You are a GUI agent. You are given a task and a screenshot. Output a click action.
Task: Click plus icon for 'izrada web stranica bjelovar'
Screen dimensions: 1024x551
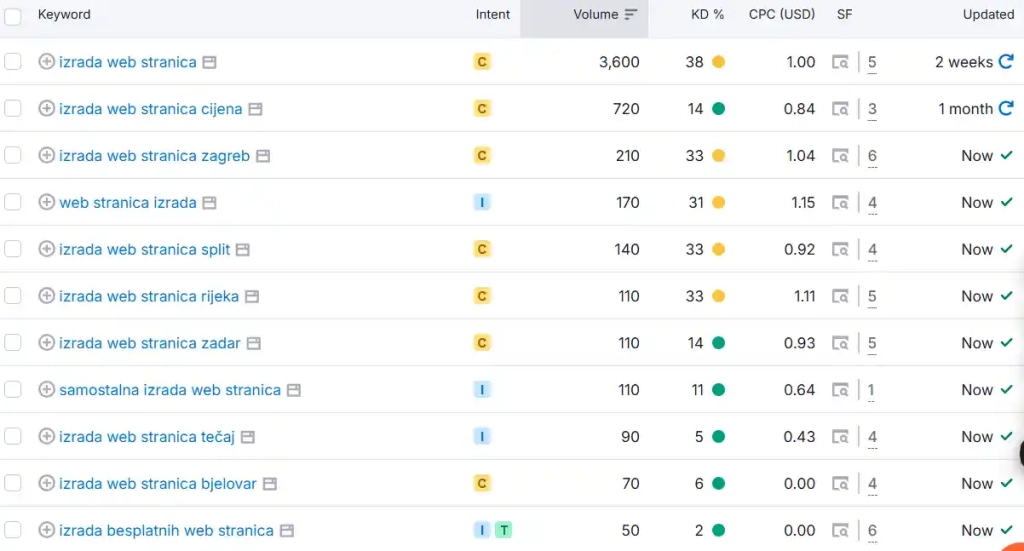46,484
